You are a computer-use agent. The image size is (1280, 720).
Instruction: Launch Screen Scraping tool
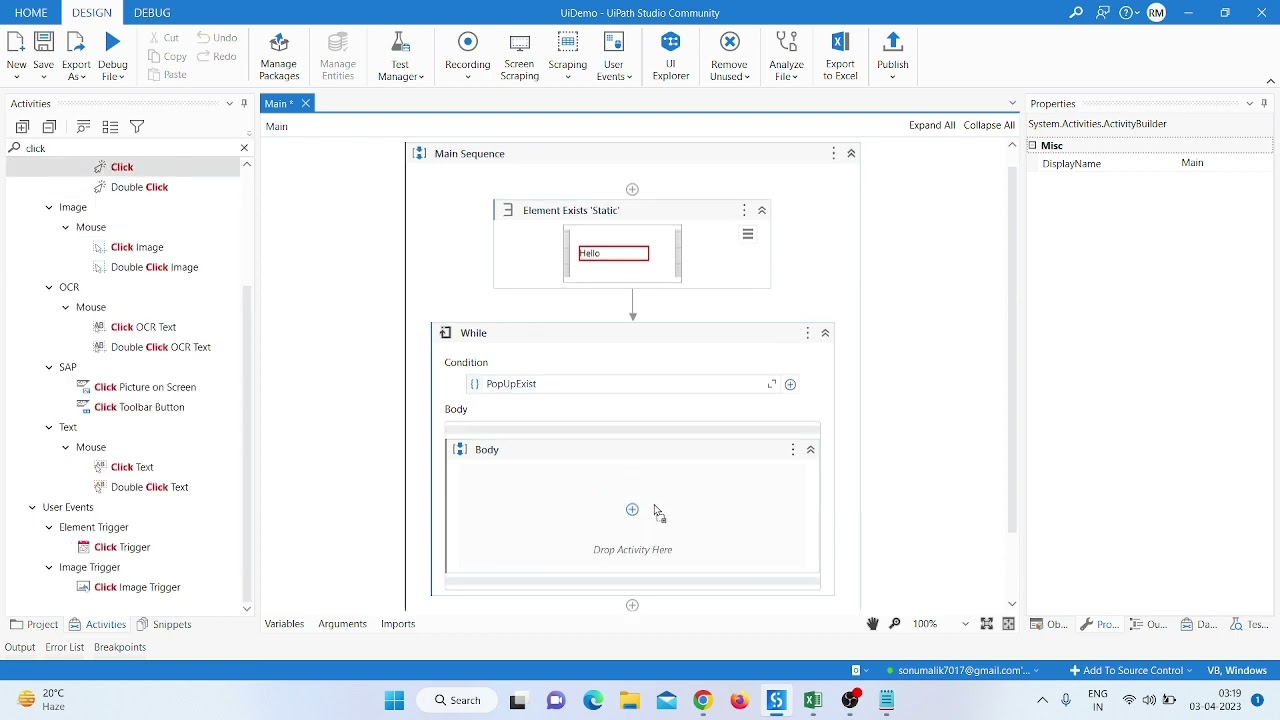point(520,55)
